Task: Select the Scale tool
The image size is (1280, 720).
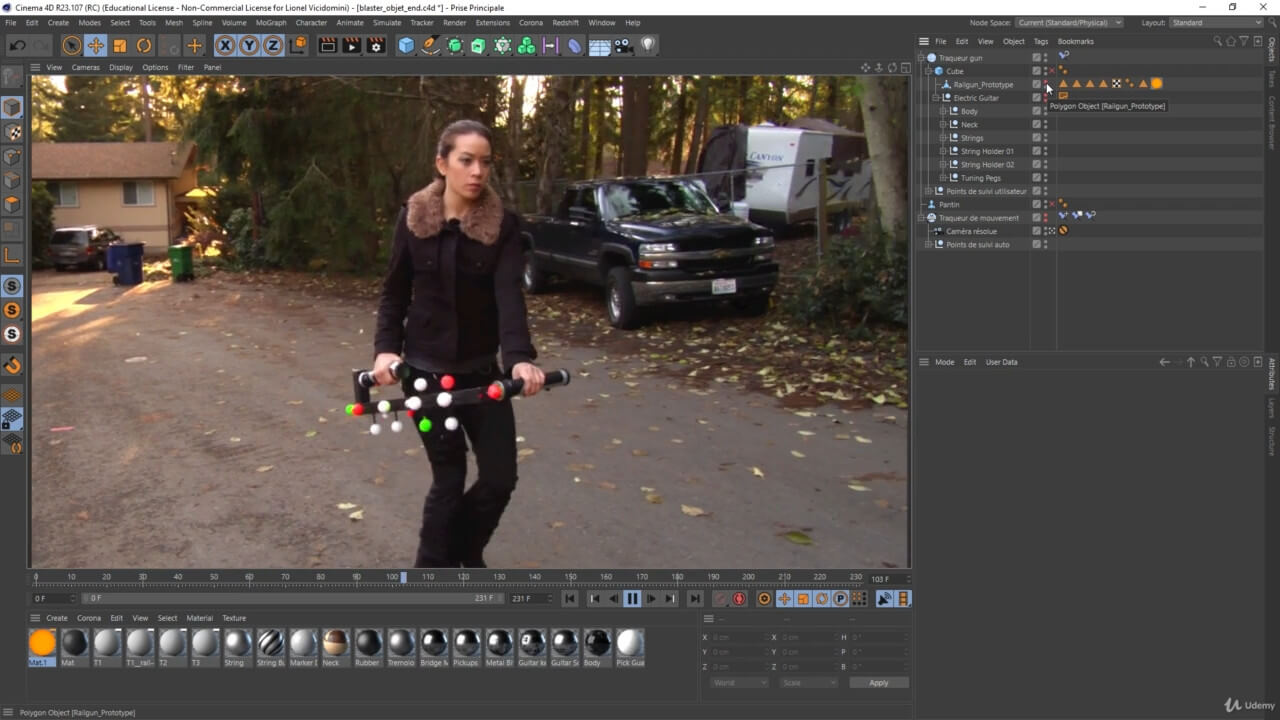Action: coord(120,45)
